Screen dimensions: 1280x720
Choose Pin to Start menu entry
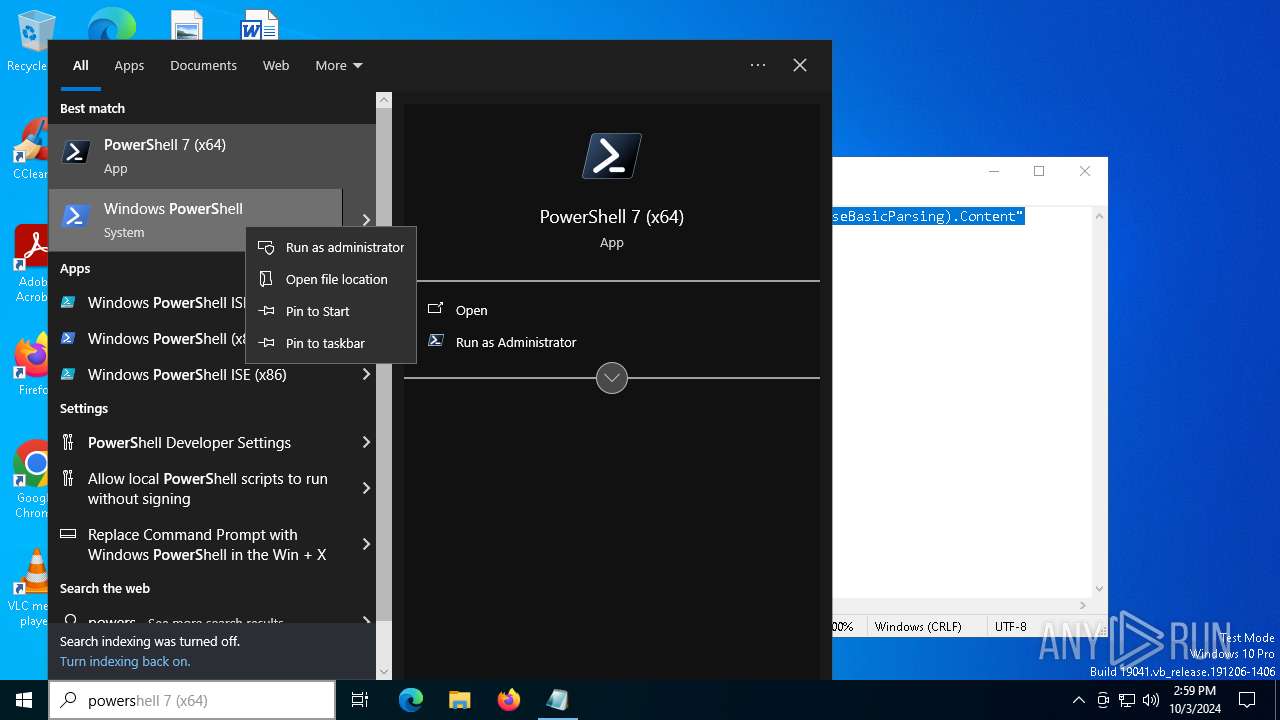(x=331, y=311)
